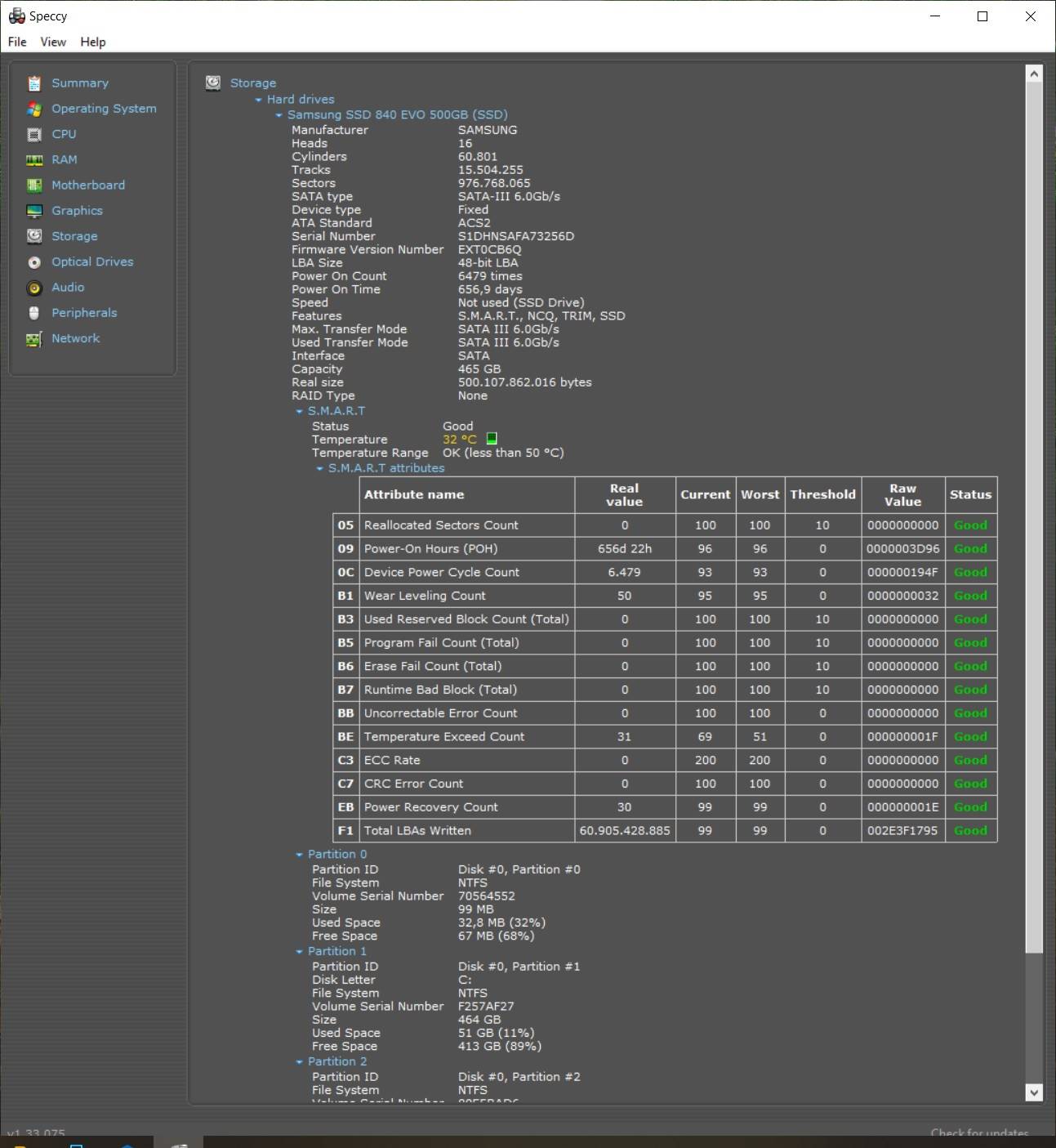Viewport: 1056px width, 1148px height.
Task: Select the CPU chip icon
Action: (x=34, y=134)
